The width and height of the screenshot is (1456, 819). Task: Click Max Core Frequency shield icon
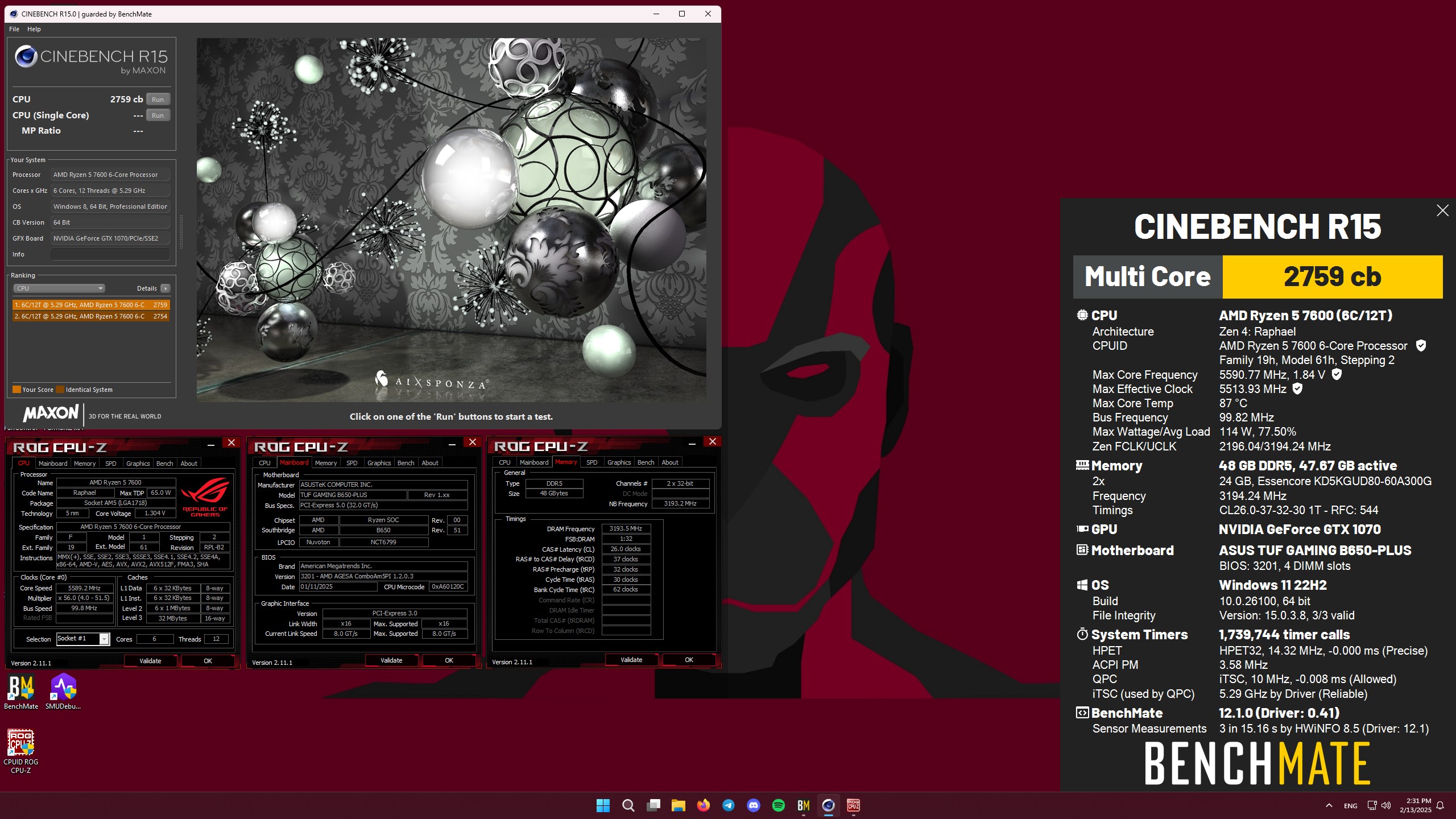(x=1337, y=374)
